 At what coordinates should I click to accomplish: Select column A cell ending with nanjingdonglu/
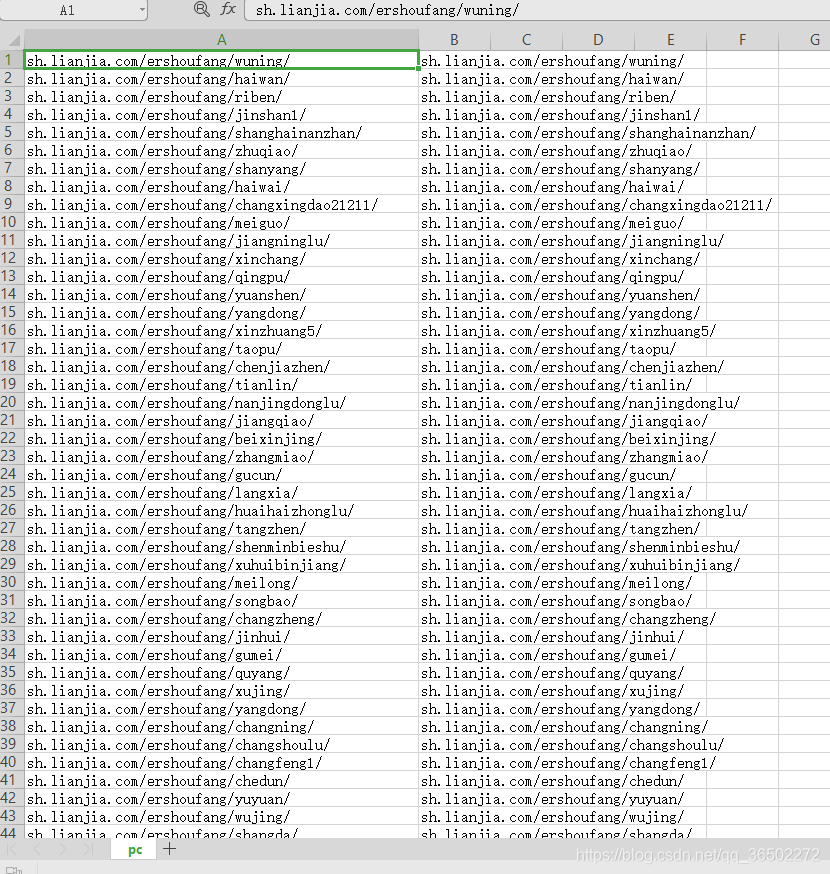[x=221, y=402]
